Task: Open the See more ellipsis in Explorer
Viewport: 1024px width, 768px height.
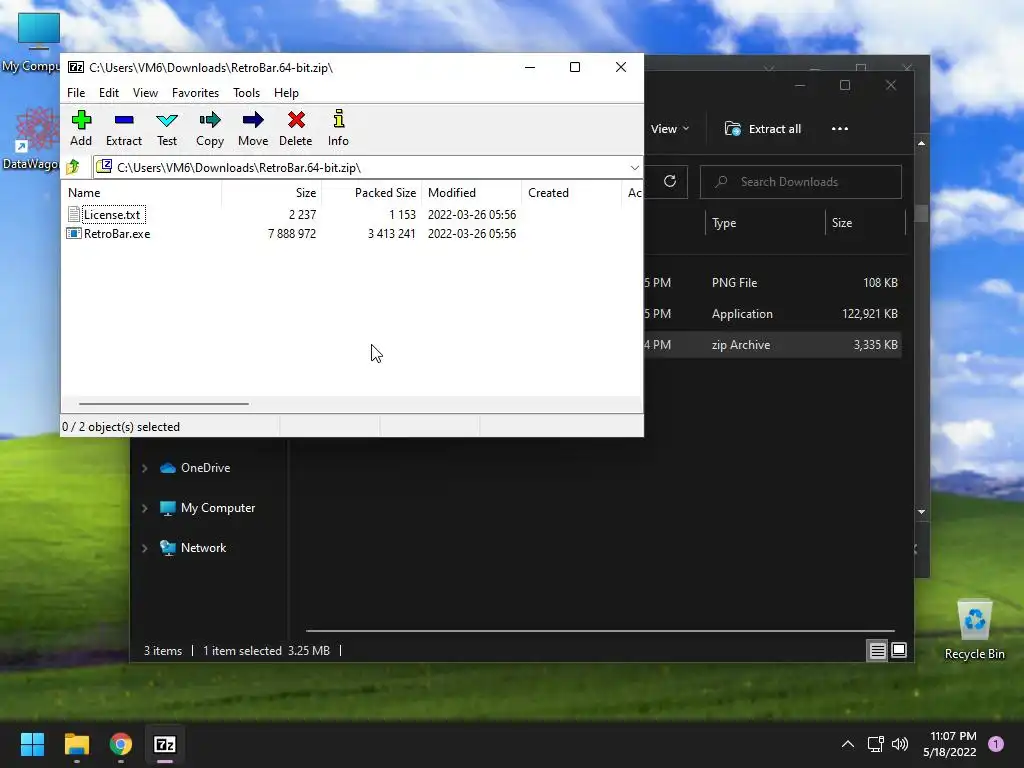Action: 840,129
